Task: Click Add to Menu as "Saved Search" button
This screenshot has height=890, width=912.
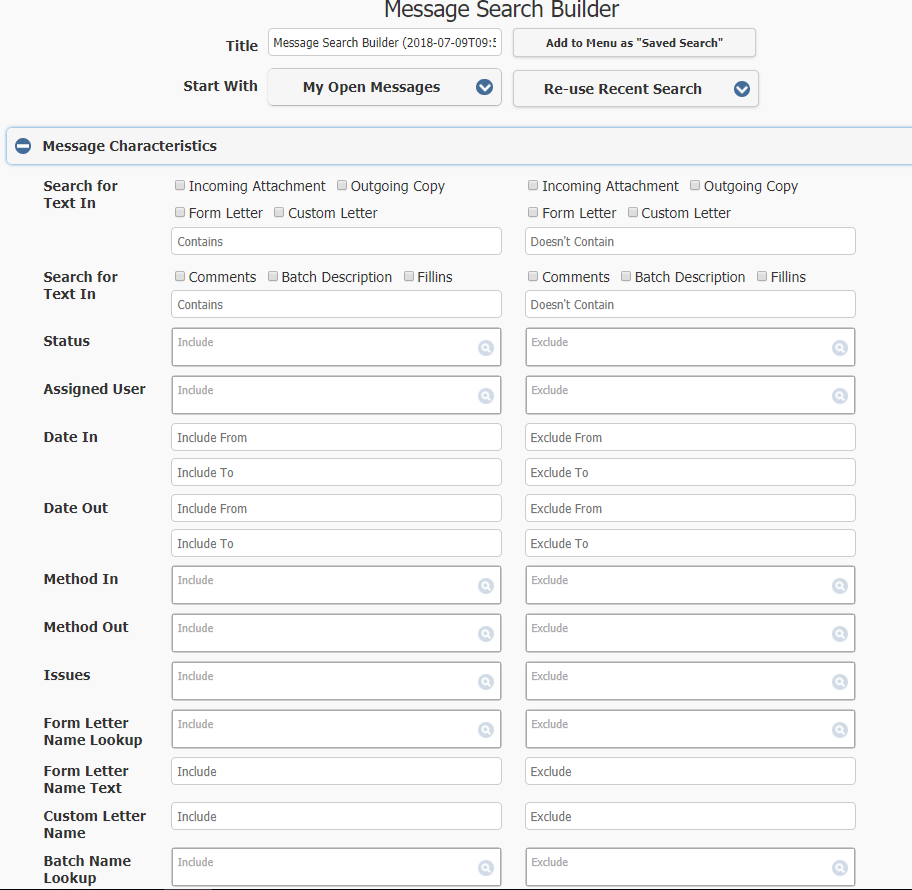Action: coord(635,43)
